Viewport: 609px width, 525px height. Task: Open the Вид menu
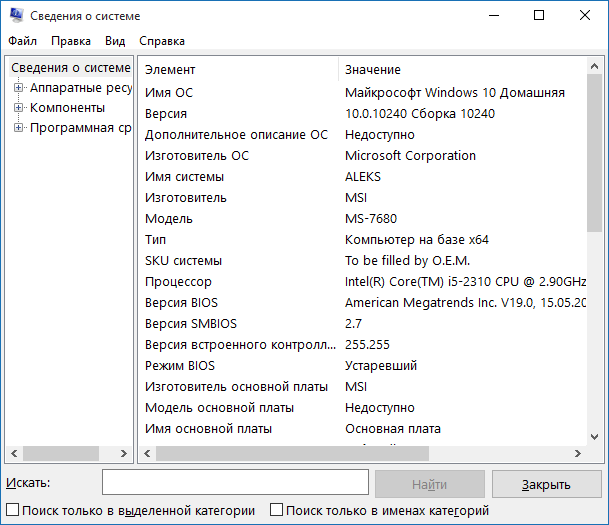[x=115, y=41]
